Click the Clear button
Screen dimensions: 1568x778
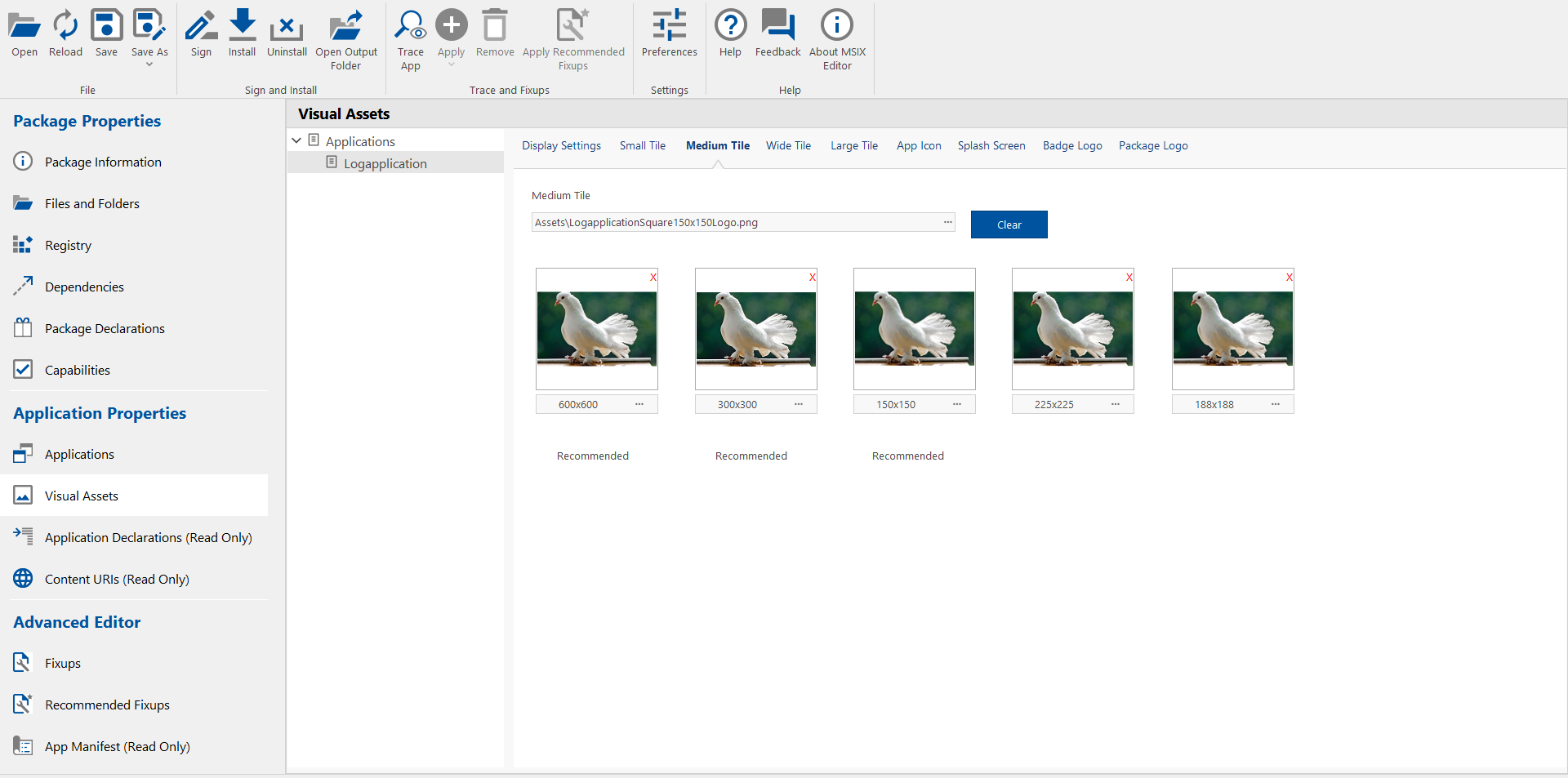(x=1009, y=225)
